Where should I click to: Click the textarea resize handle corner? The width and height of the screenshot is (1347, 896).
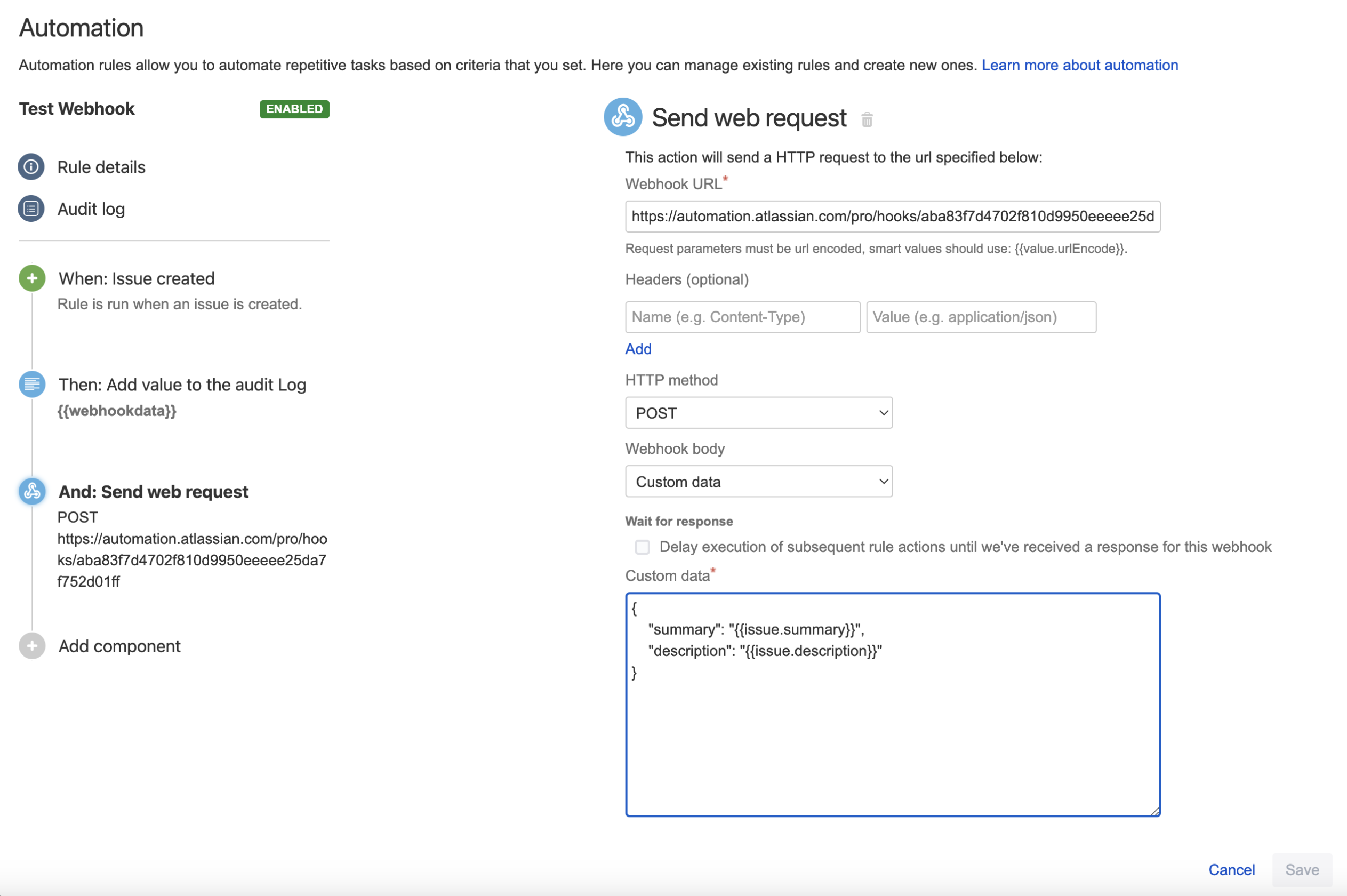(x=1154, y=811)
